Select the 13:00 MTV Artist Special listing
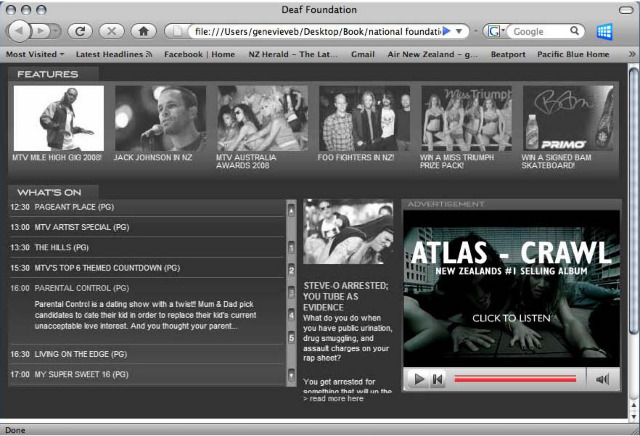 pyautogui.click(x=147, y=227)
